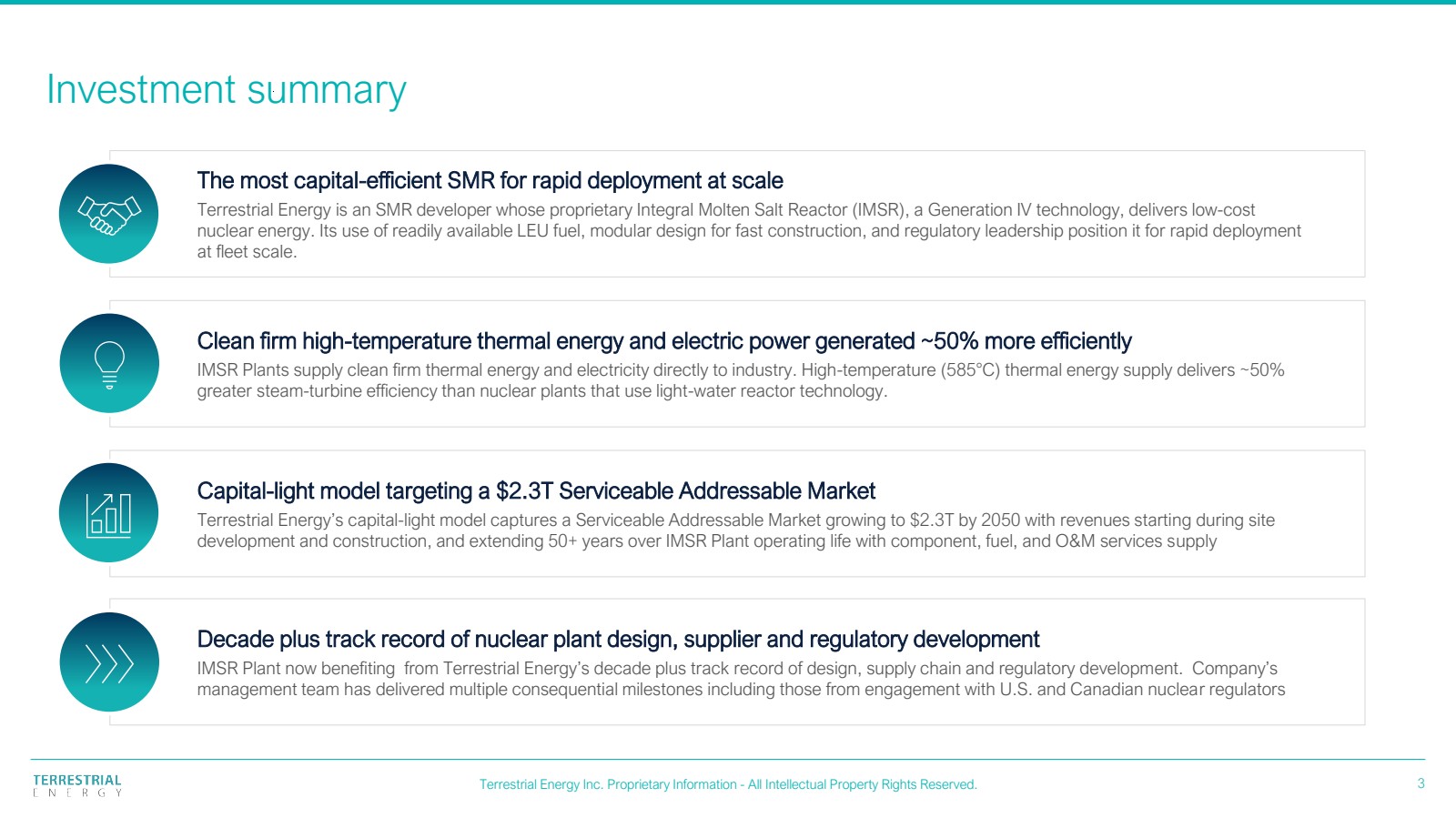This screenshot has height=818, width=1456.
Task: Click the light bulb icon circle
Action: click(x=109, y=363)
